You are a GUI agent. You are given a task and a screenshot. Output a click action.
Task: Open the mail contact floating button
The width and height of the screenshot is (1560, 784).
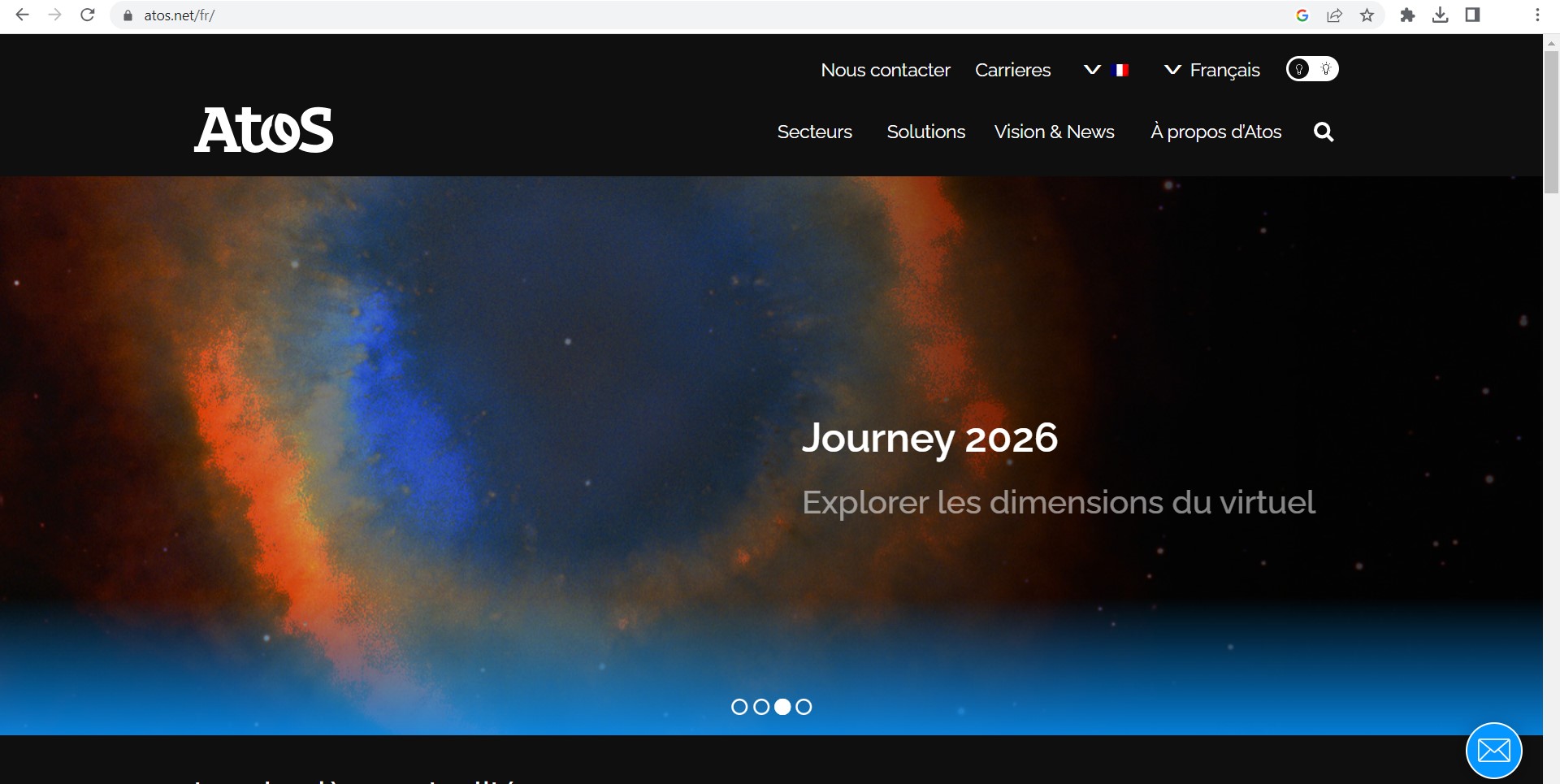coord(1493,750)
